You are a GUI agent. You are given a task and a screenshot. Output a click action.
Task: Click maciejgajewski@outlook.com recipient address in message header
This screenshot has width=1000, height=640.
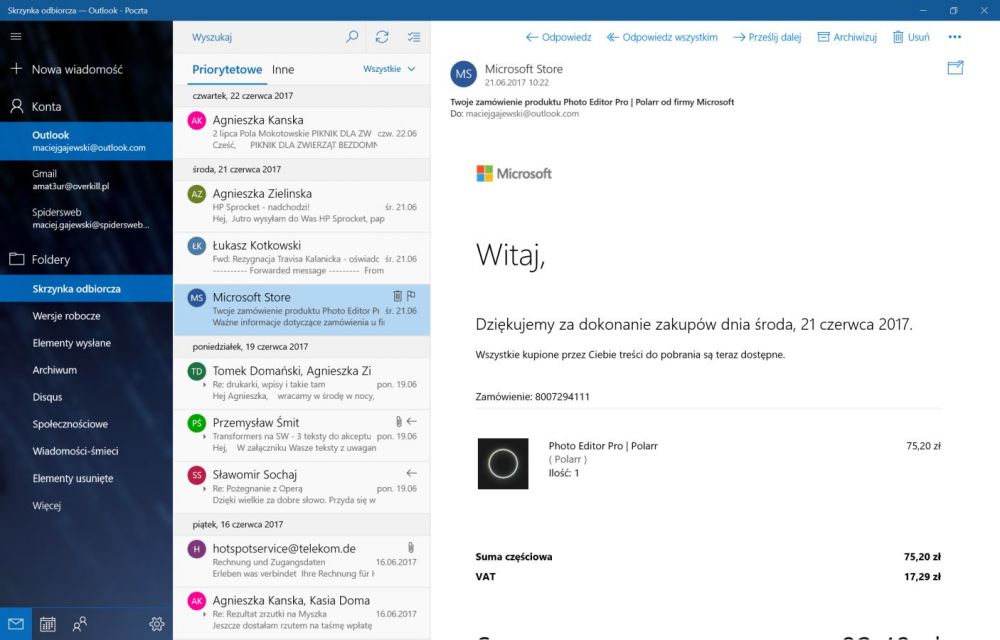pos(522,113)
